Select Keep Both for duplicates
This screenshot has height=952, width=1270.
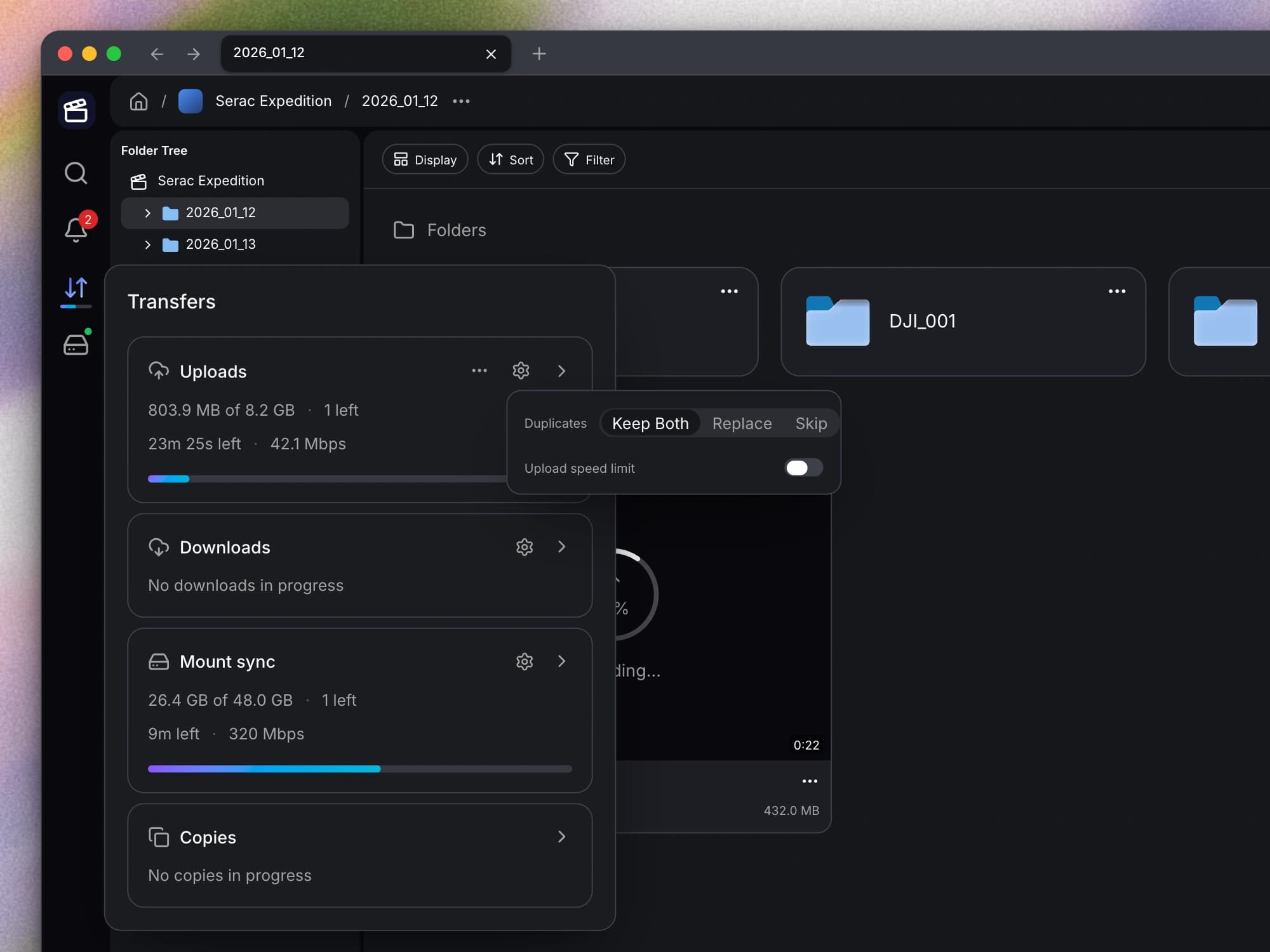tap(650, 423)
